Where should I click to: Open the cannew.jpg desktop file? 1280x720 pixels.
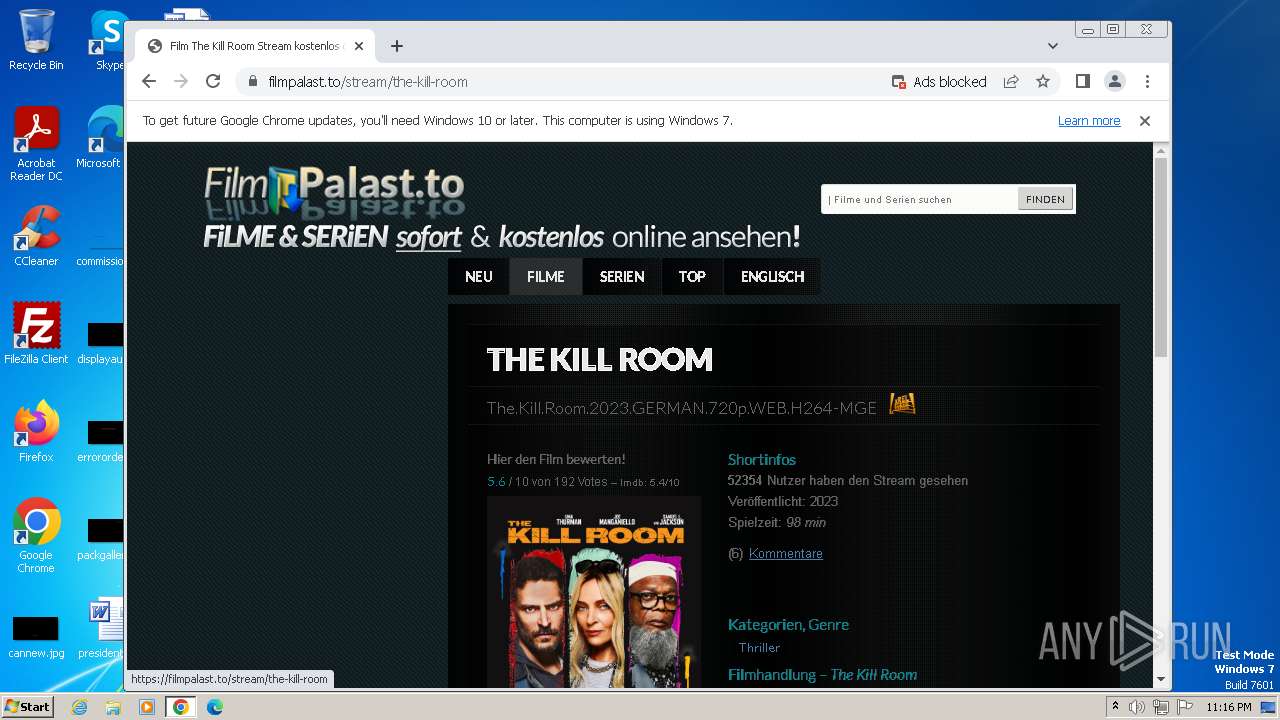(36, 637)
